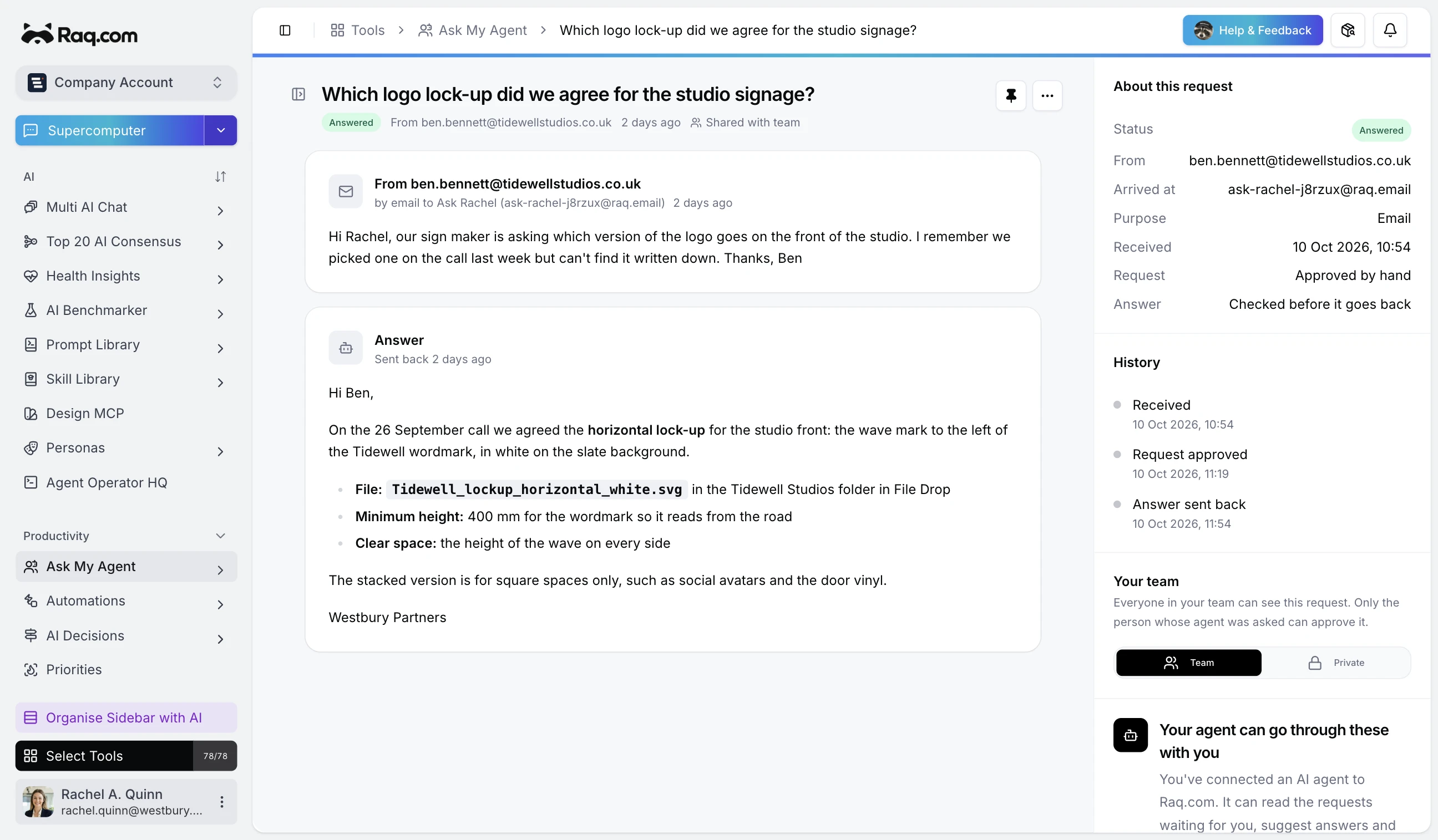Image resolution: width=1438 pixels, height=840 pixels.
Task: Click the robot icon beside Answer
Action: tap(346, 348)
